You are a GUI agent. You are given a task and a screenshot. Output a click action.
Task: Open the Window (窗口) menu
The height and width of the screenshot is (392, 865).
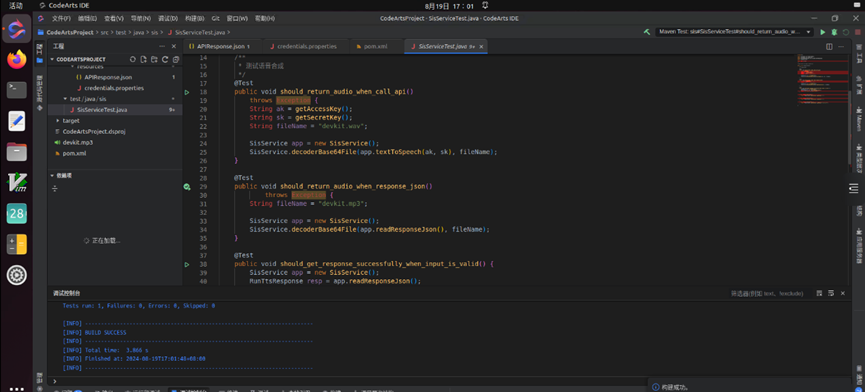237,18
